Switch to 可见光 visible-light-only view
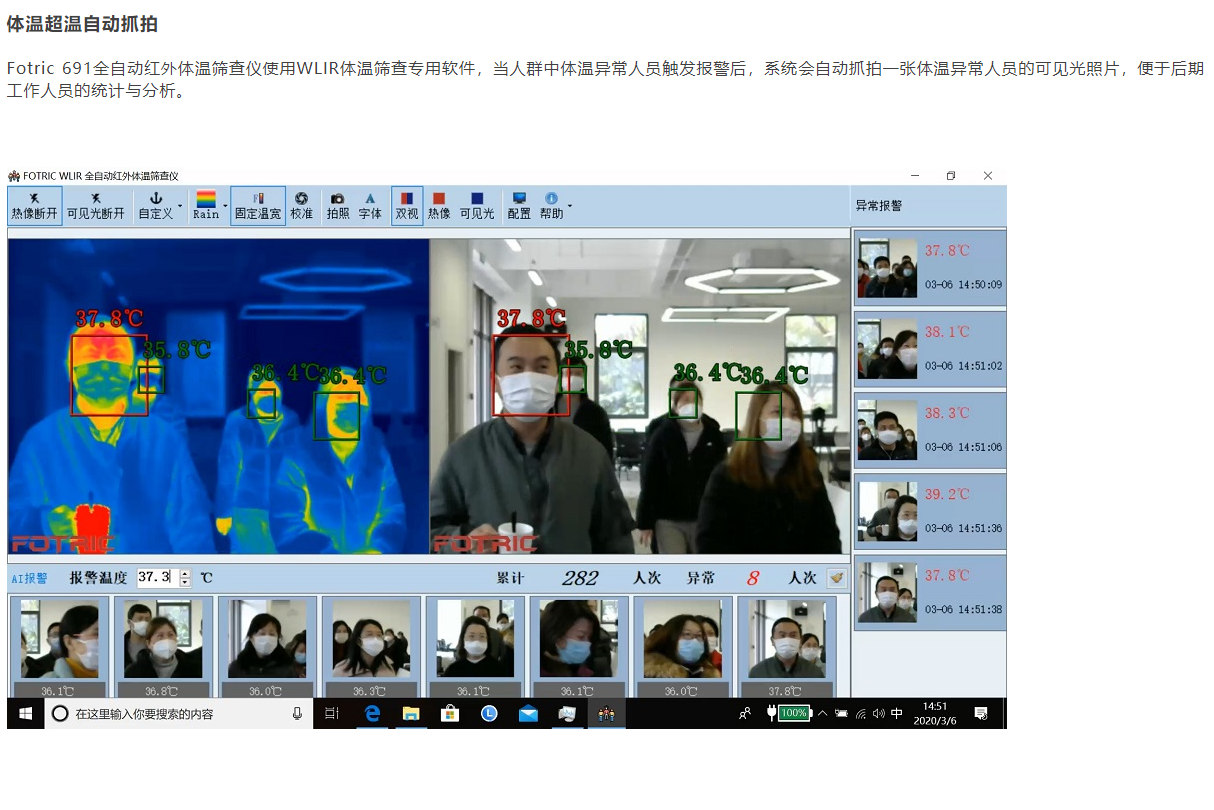The width and height of the screenshot is (1214, 810). coord(477,206)
